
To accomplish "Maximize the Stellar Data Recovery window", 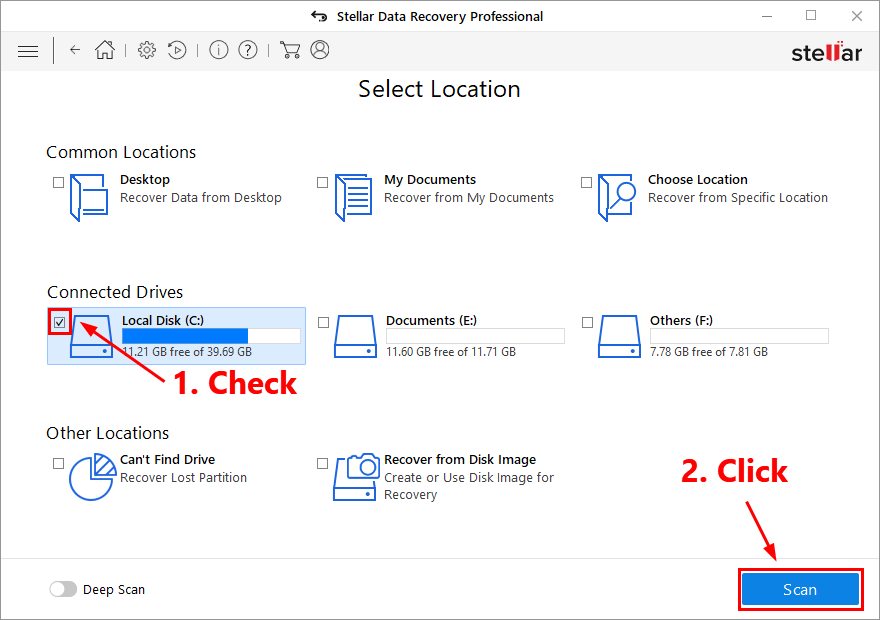I will (x=811, y=16).
